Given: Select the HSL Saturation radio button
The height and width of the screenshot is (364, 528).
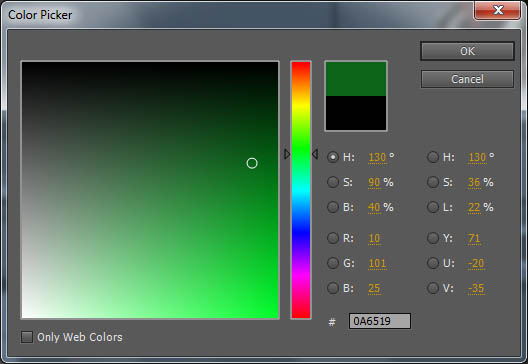Looking at the screenshot, I should tap(433, 182).
